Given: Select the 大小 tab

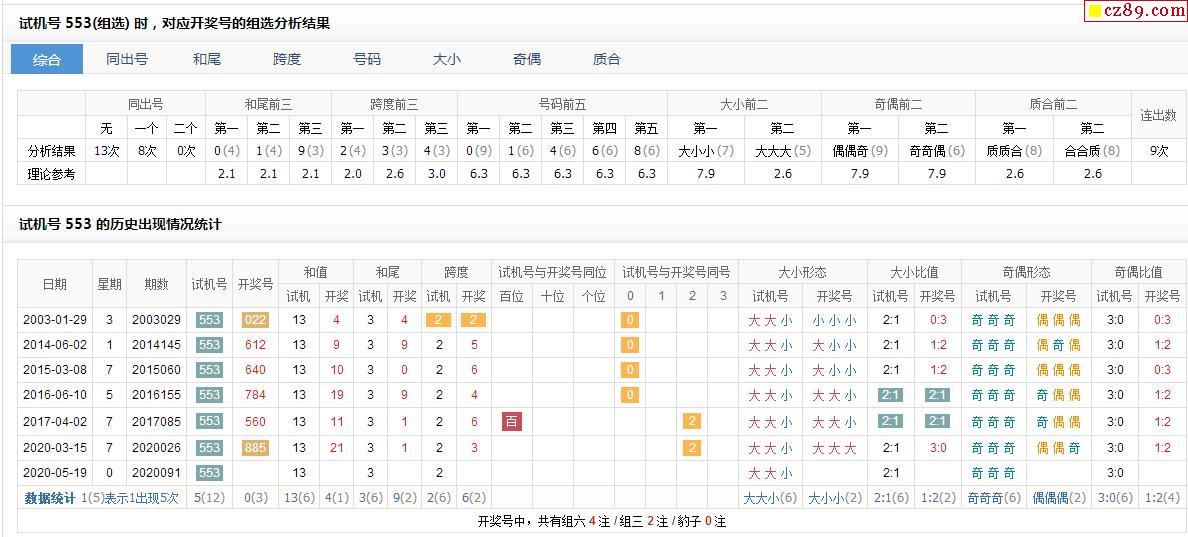Looking at the screenshot, I should coord(447,59).
